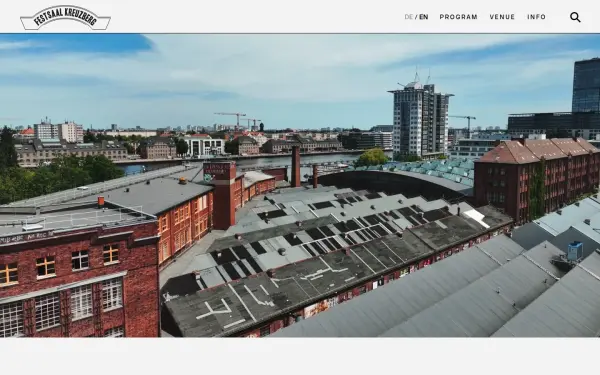Click the aerial rooftop hero image
Viewport: 600px width, 375px height.
[300, 186]
